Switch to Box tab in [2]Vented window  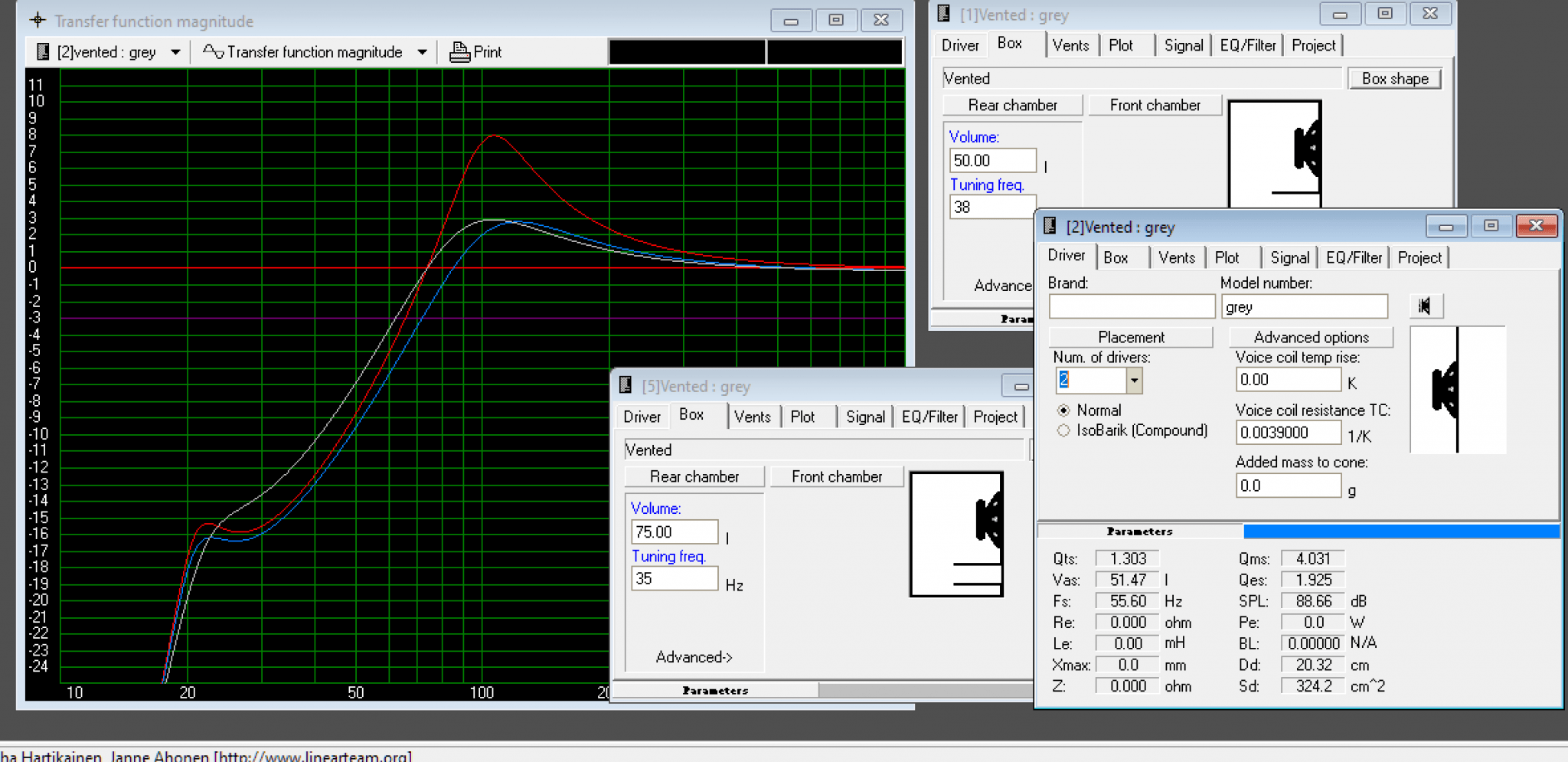tap(1116, 258)
